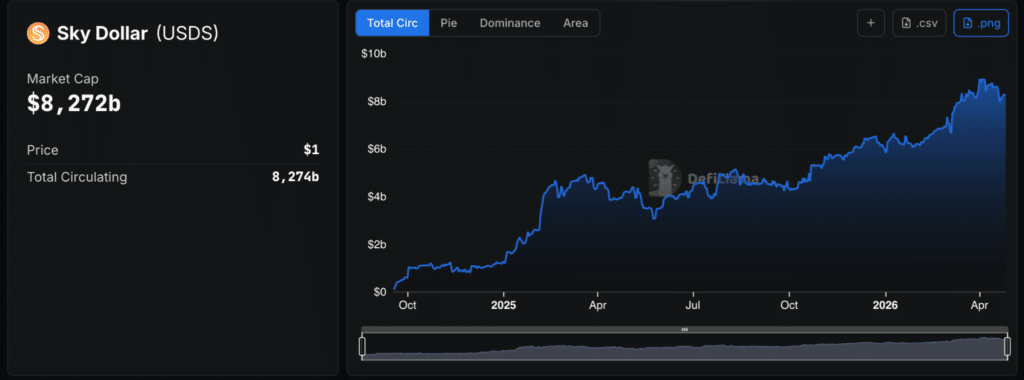This screenshot has height=380, width=1024.
Task: Switch to the Area chart tab
Action: click(x=575, y=23)
